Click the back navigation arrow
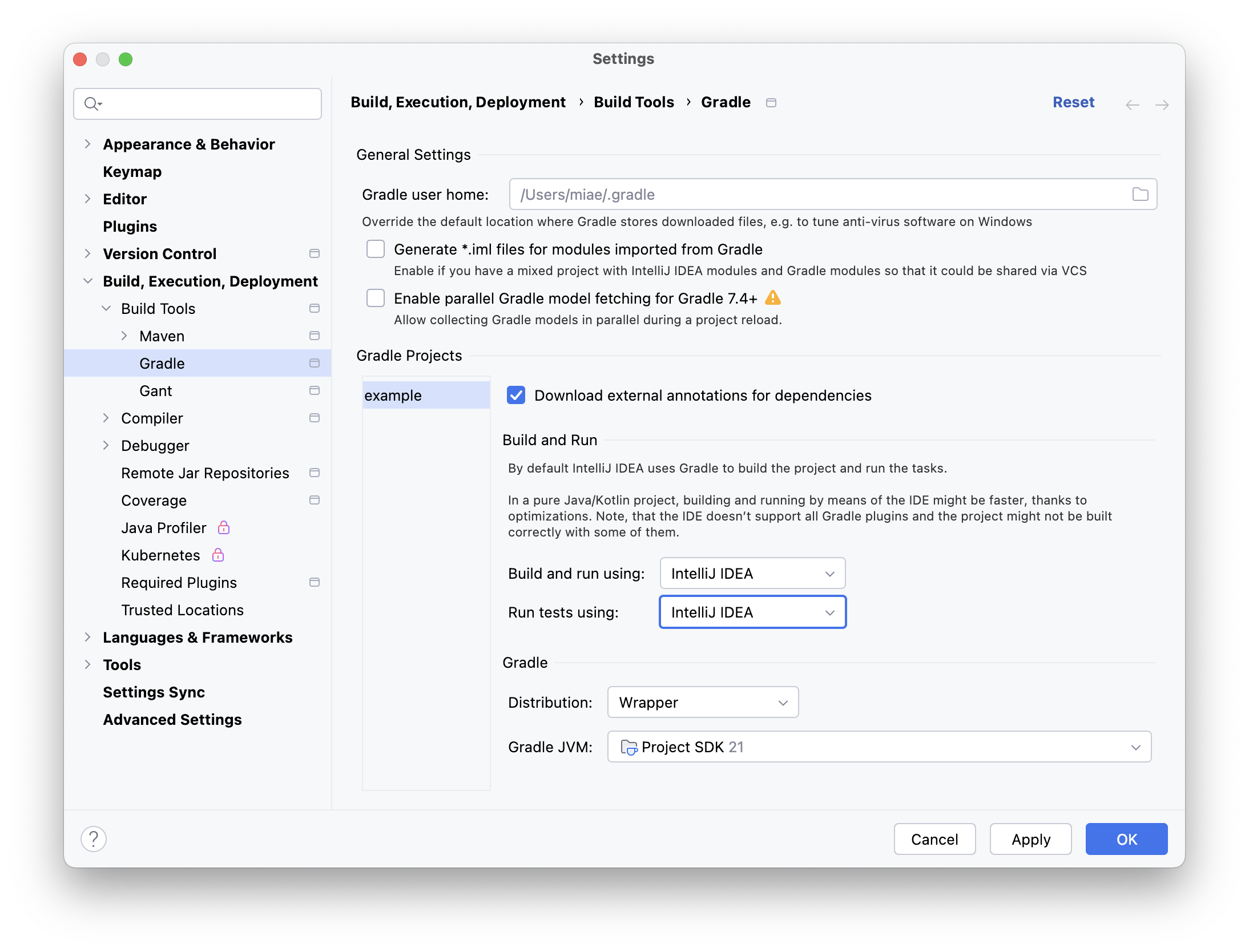Viewport: 1249px width, 952px height. (x=1133, y=104)
